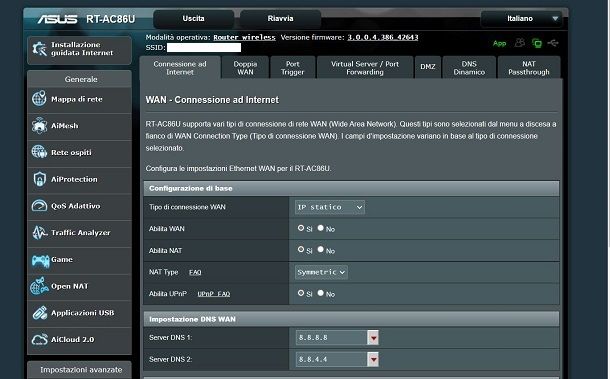
Task: Open AiCloud 2.0 menu entry
Action: tap(80, 339)
